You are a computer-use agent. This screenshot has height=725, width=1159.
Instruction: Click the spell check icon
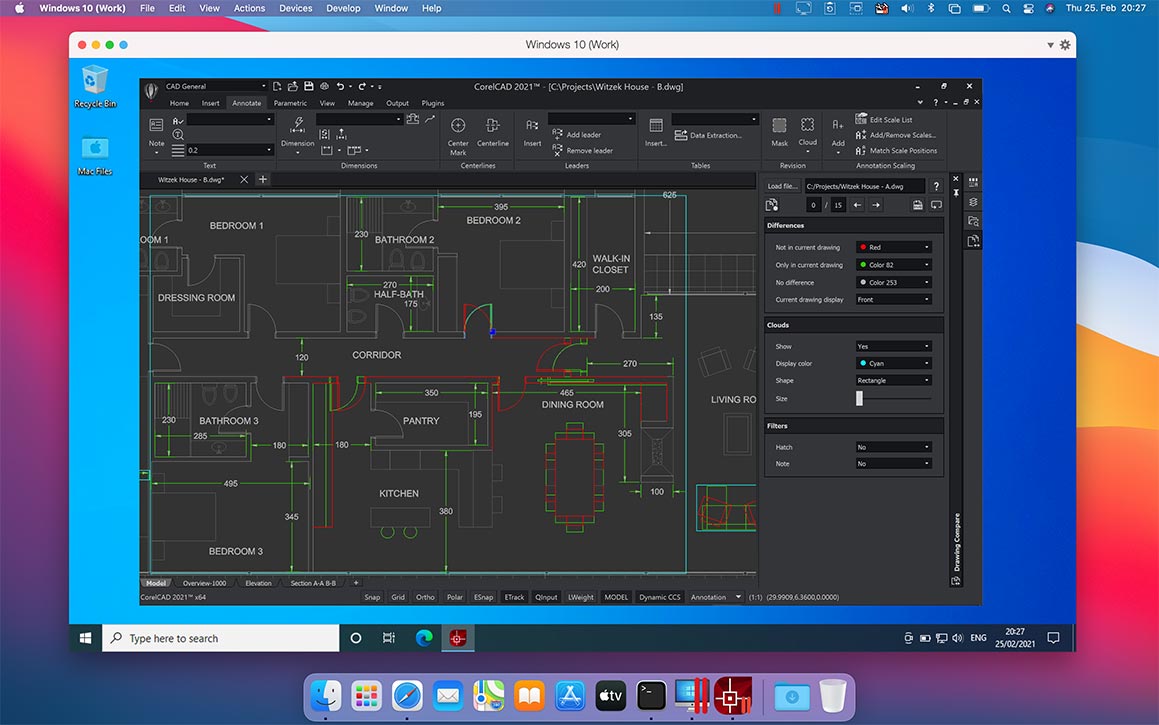tap(177, 120)
